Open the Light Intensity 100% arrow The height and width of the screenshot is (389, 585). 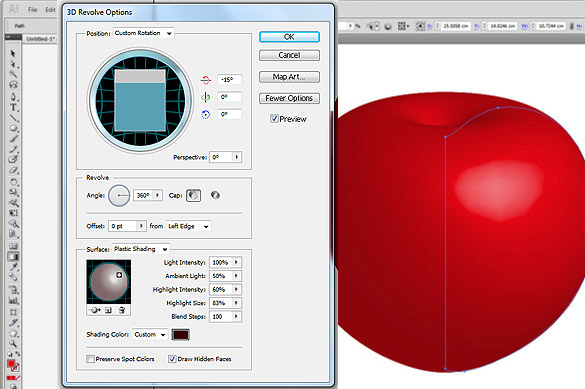pos(236,262)
